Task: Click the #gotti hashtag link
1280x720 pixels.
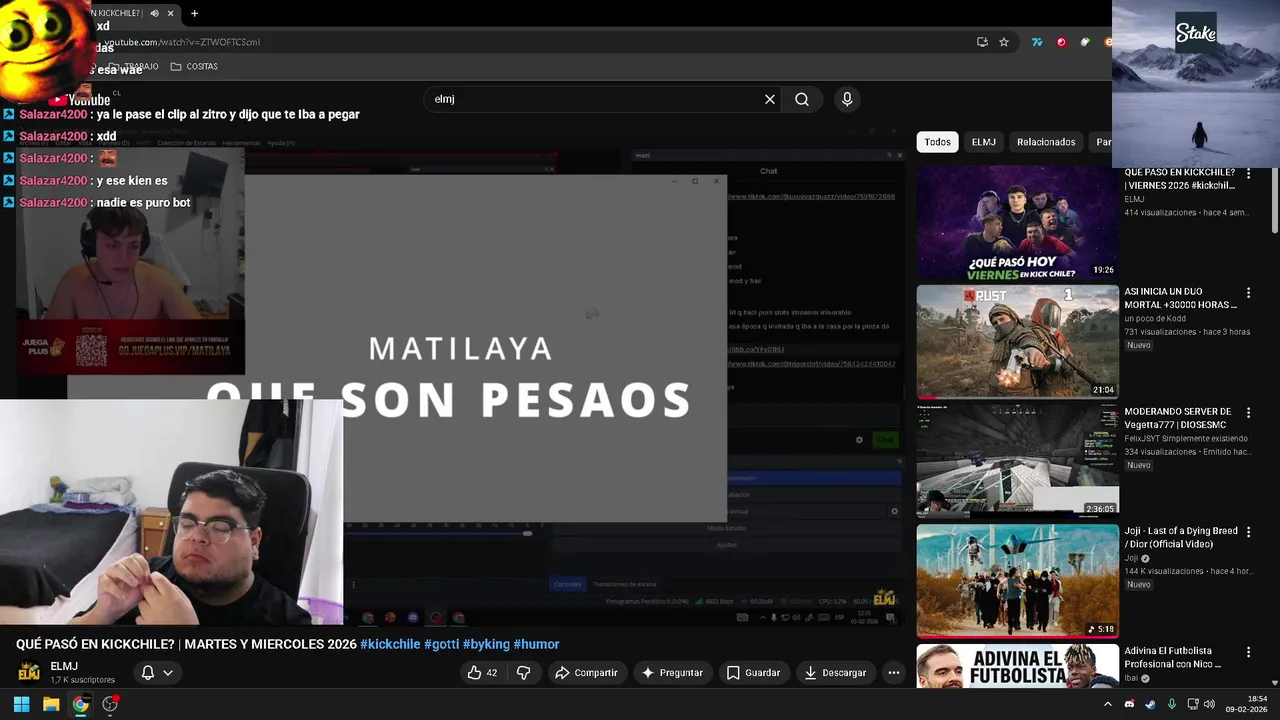Action: tap(442, 644)
